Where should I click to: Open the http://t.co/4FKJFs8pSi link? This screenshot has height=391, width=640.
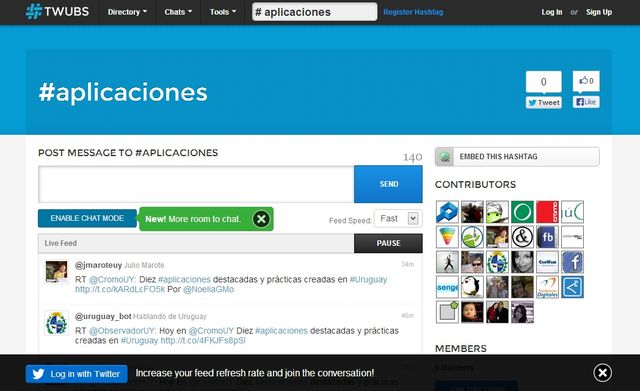[203, 340]
